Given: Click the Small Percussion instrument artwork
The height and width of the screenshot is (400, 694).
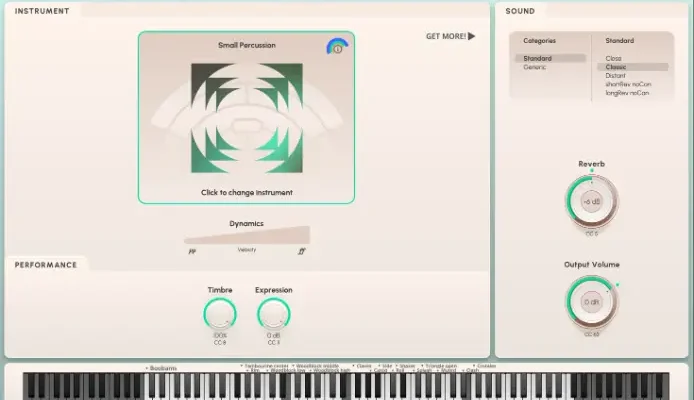Looking at the screenshot, I should click(246, 118).
